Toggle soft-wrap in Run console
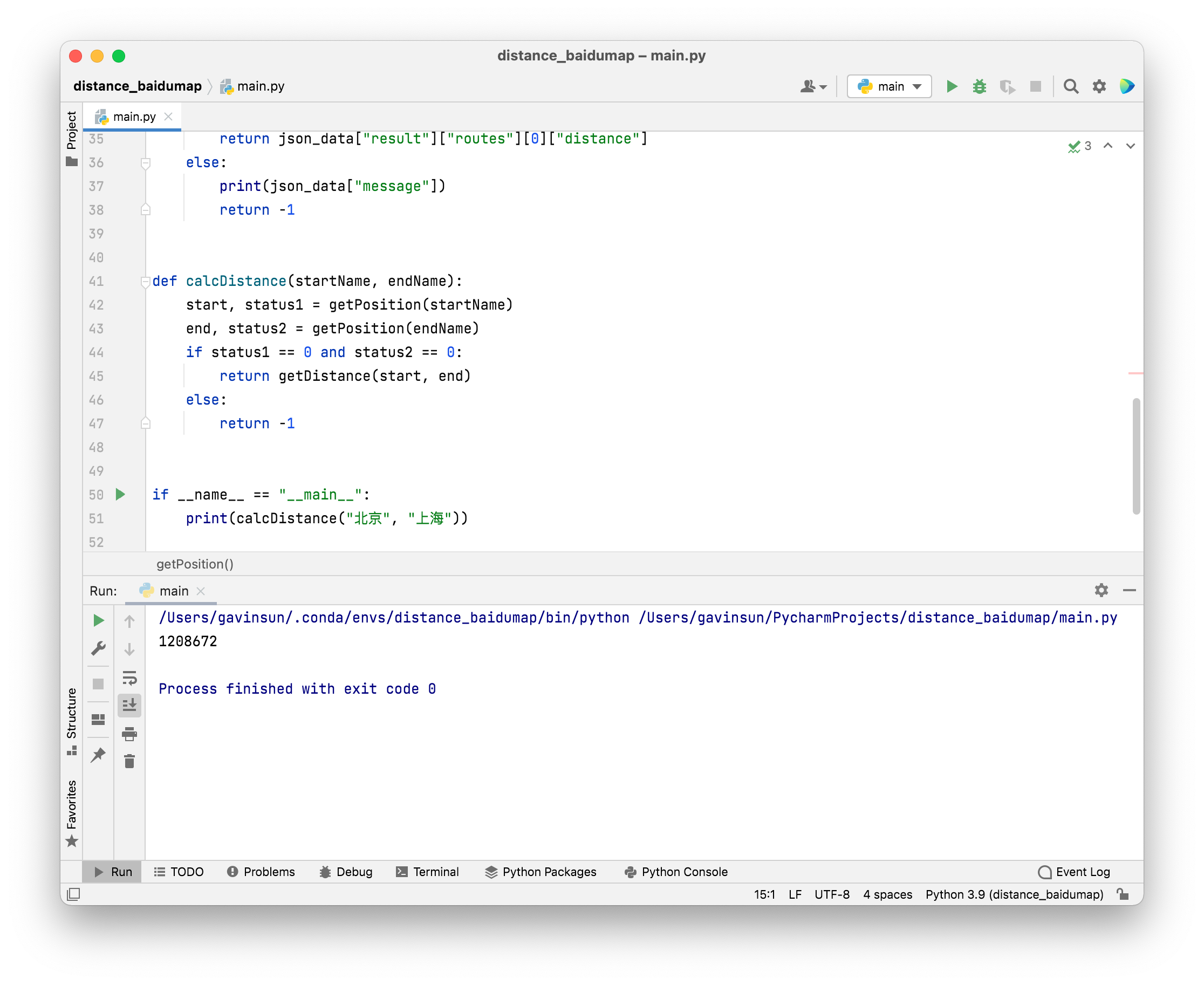The width and height of the screenshot is (1204, 985). coord(129,678)
